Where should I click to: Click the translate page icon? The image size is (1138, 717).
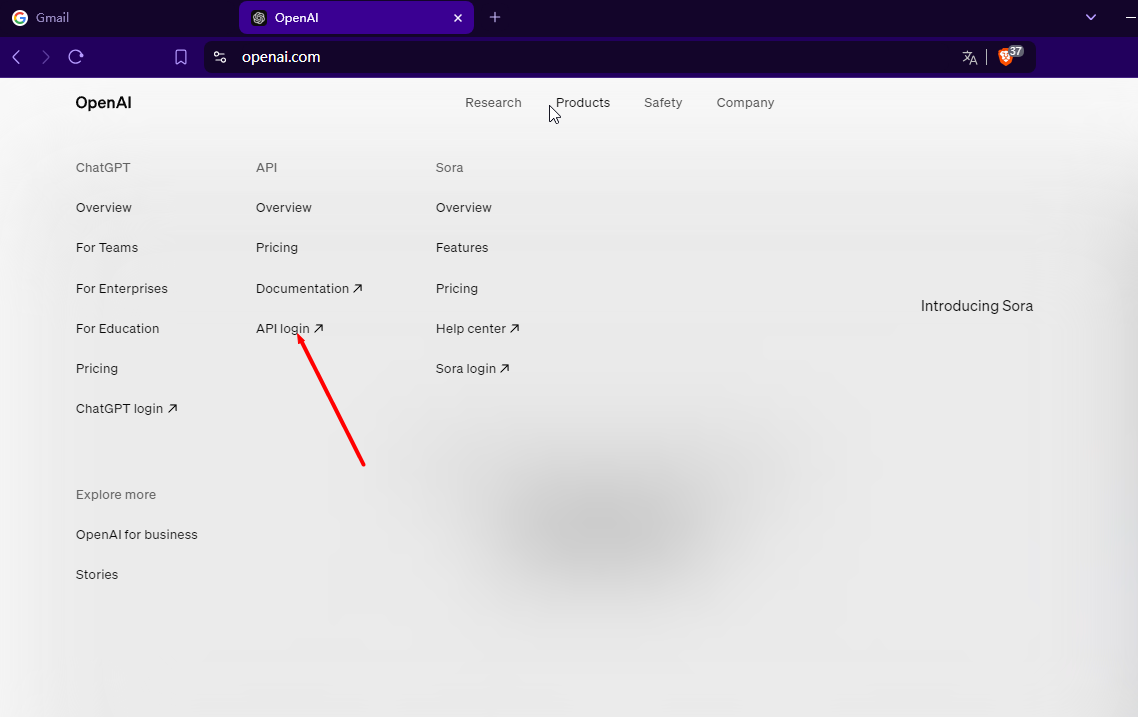pyautogui.click(x=970, y=57)
